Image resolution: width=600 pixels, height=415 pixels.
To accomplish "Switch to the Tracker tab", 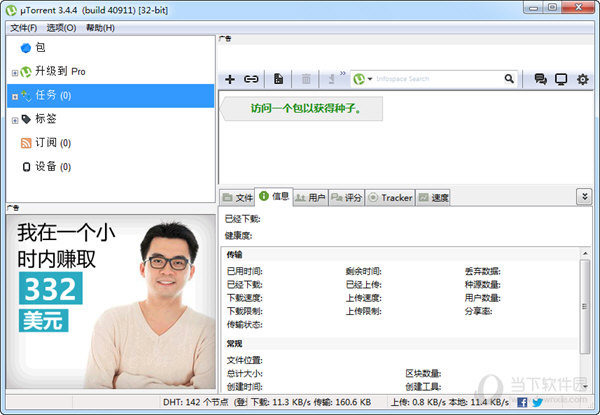I will click(390, 197).
